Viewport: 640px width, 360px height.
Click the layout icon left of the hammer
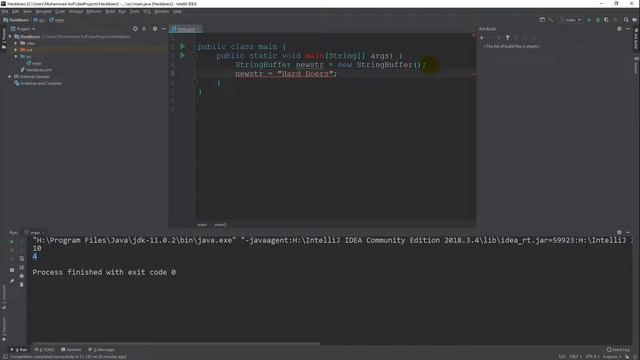[542, 20]
